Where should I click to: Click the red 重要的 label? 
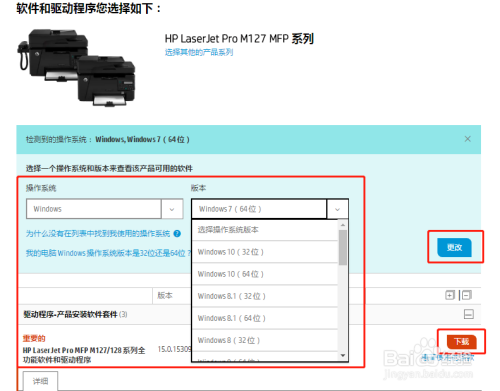(x=34, y=339)
